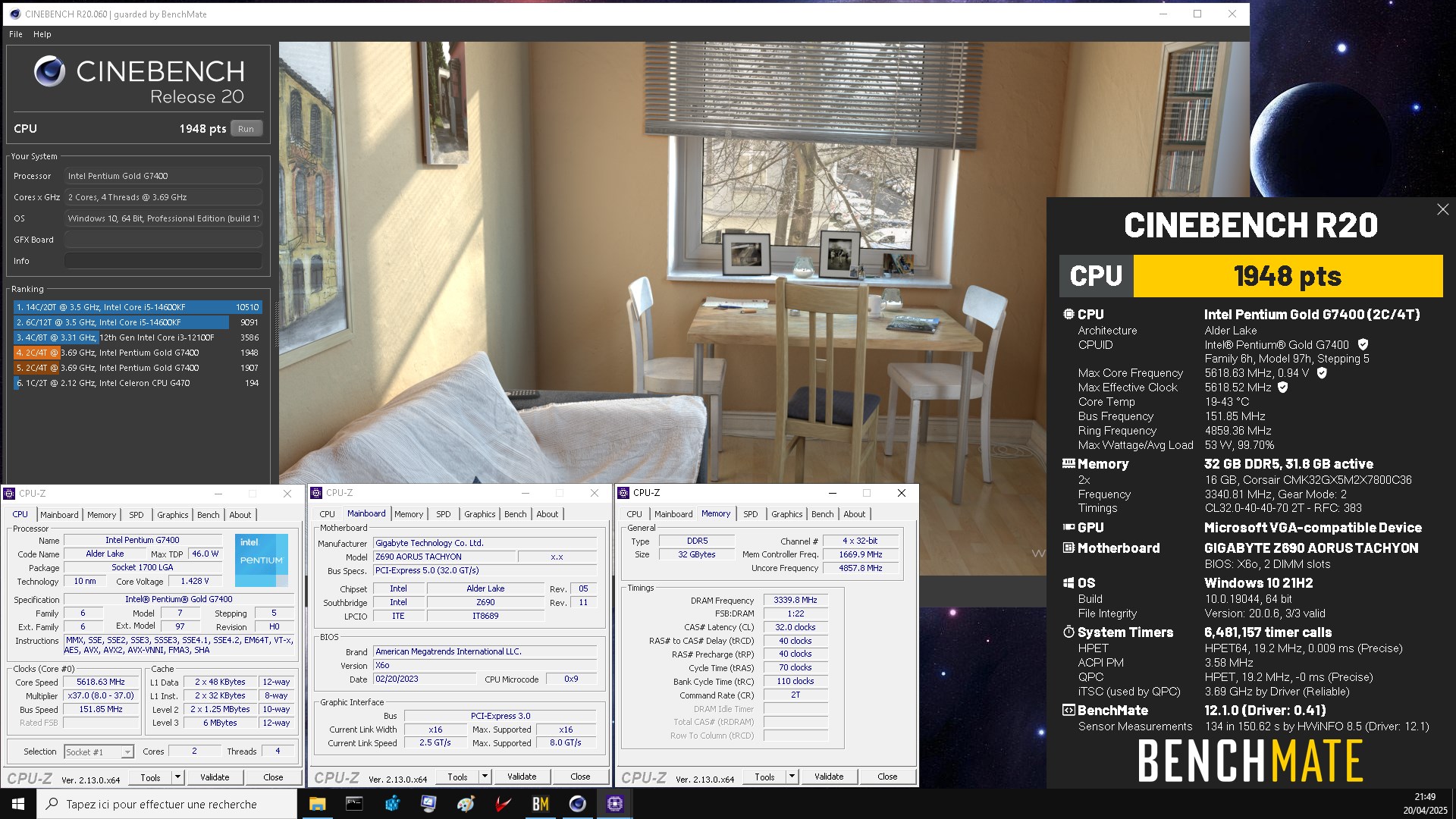The image size is (1456, 819).
Task: Click Validate in the CPU-Z CPU window
Action: 215,777
